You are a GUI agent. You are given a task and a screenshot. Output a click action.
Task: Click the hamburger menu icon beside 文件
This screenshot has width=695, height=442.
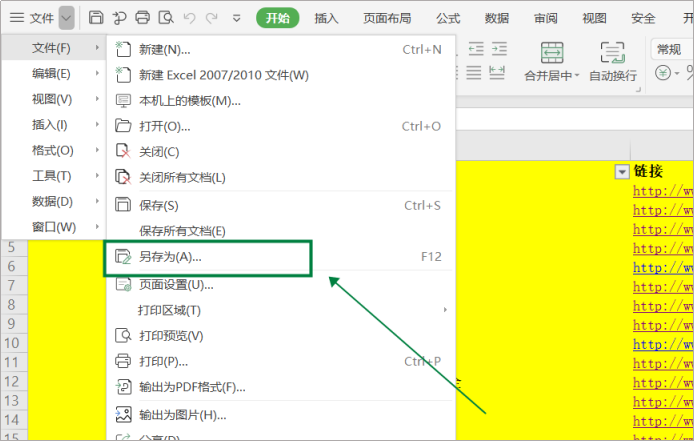[17, 18]
